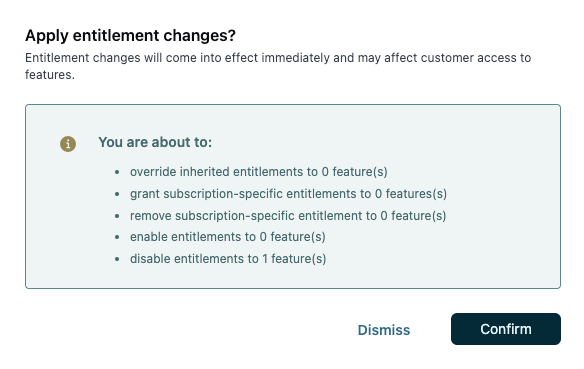Click the 'You are about to:' heading
Image resolution: width=584 pixels, height=369 pixels.
tap(155, 142)
